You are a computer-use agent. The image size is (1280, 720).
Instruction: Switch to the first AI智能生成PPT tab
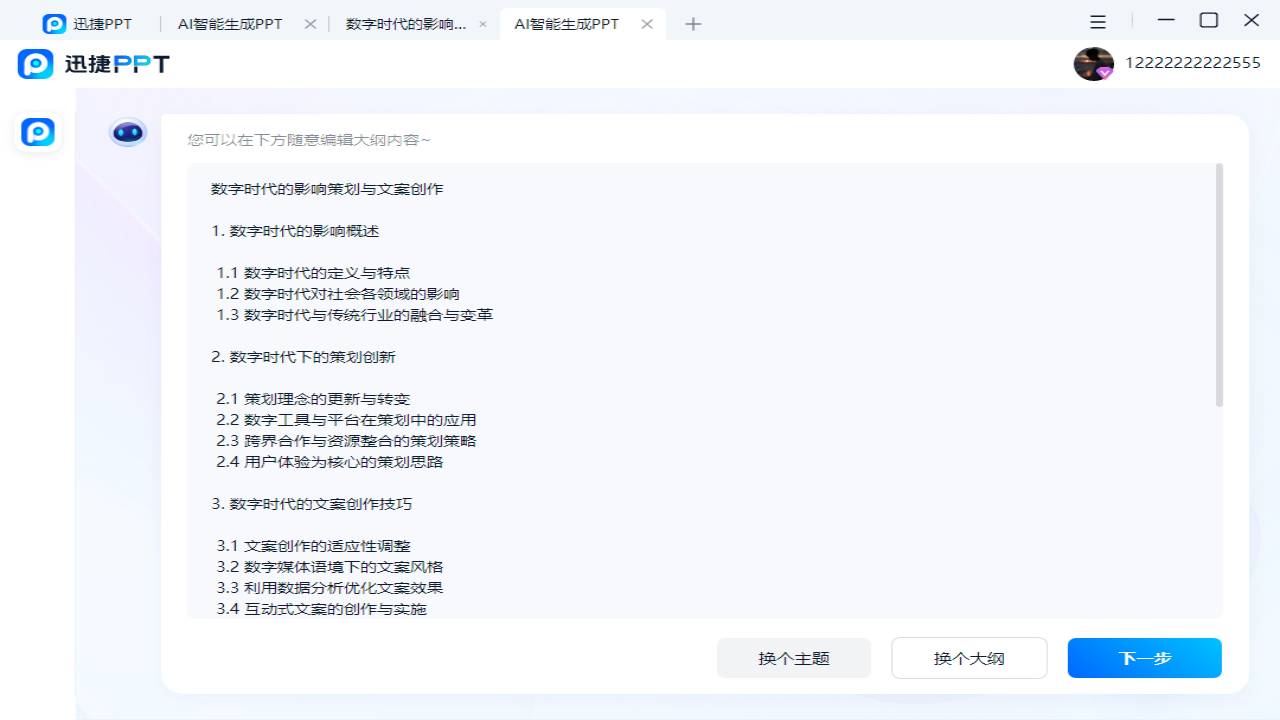coord(232,22)
